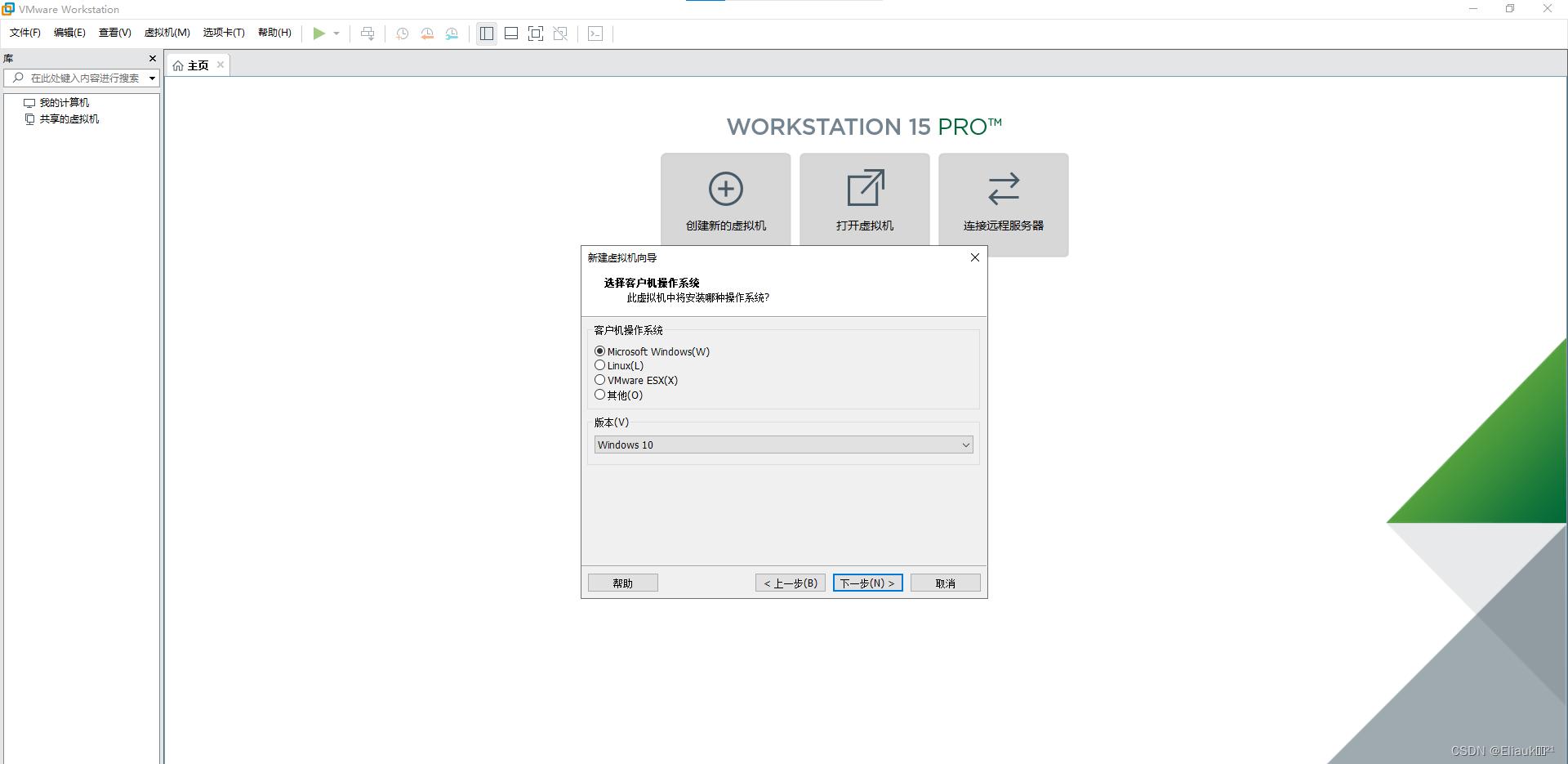Click the green power-on play icon

(x=319, y=34)
